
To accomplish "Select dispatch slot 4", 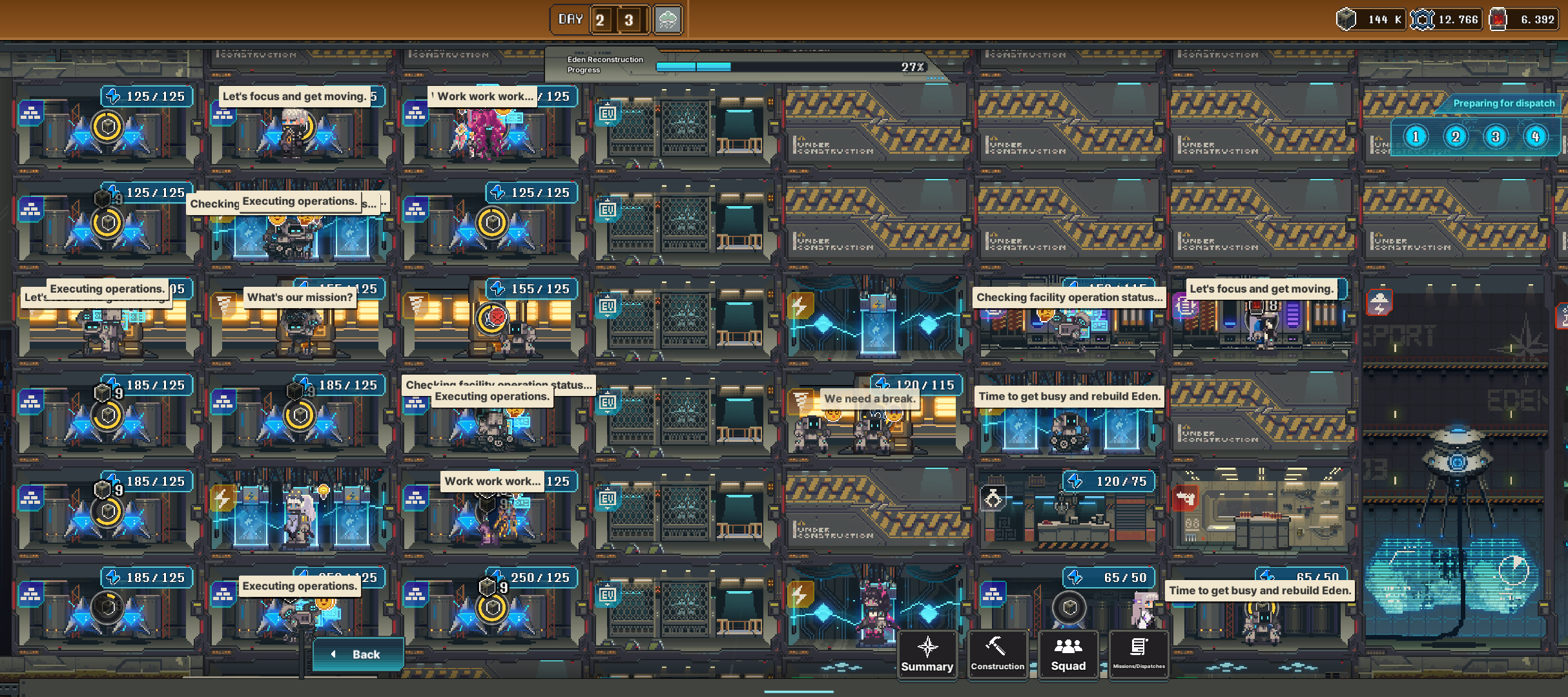I will click(x=1536, y=136).
